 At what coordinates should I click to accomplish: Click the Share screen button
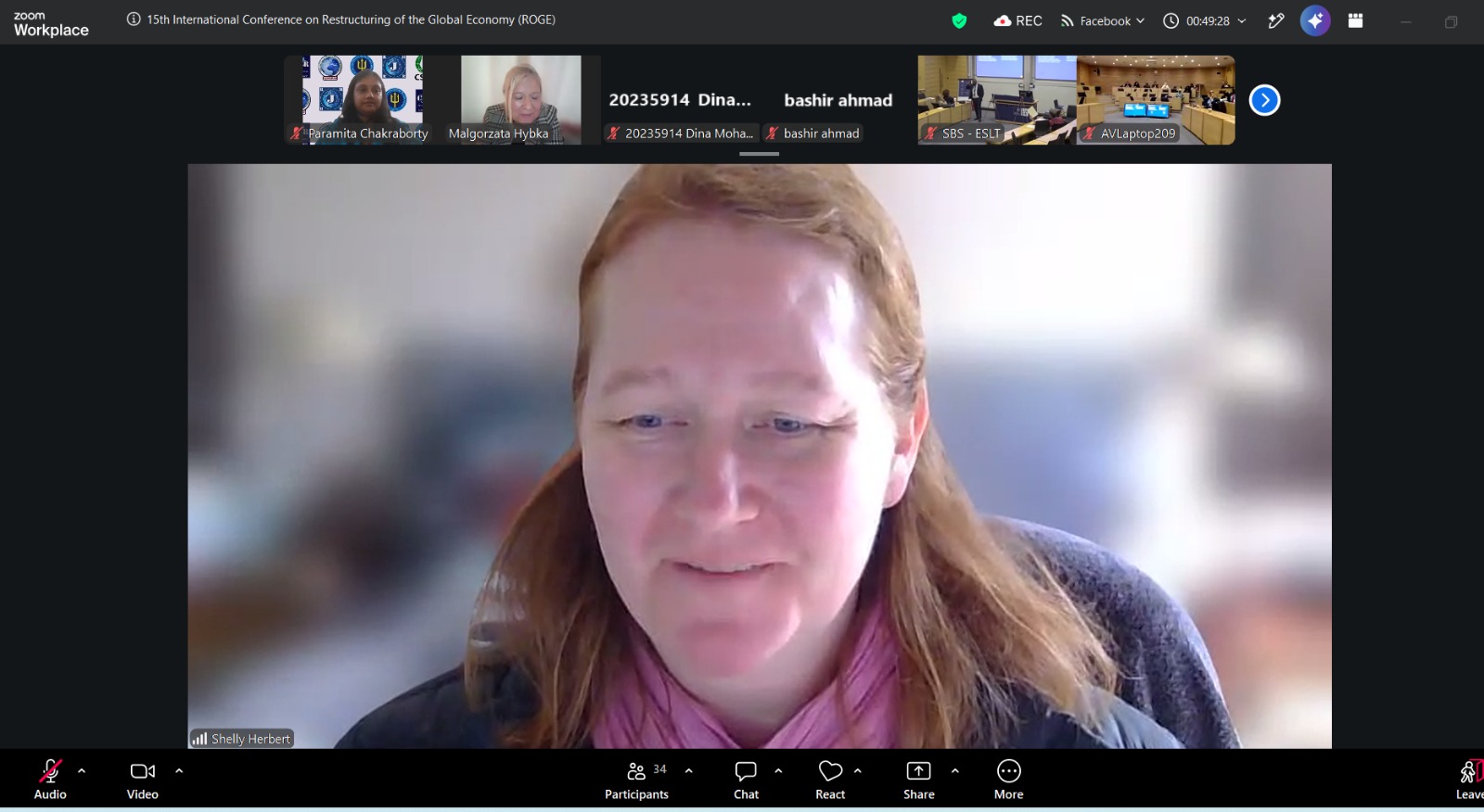(918, 780)
